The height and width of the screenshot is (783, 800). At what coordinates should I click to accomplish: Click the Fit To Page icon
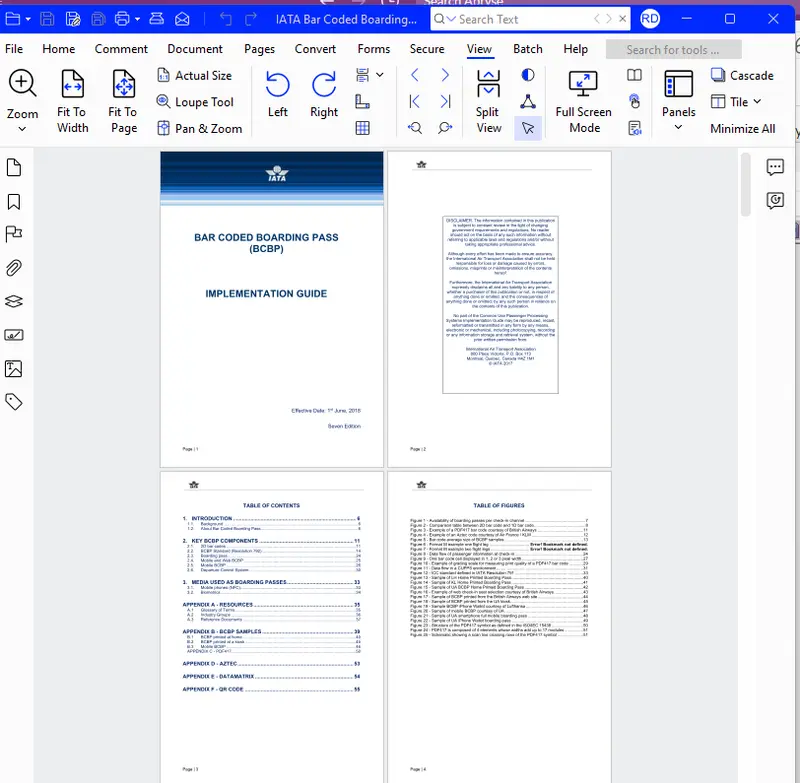(x=123, y=84)
